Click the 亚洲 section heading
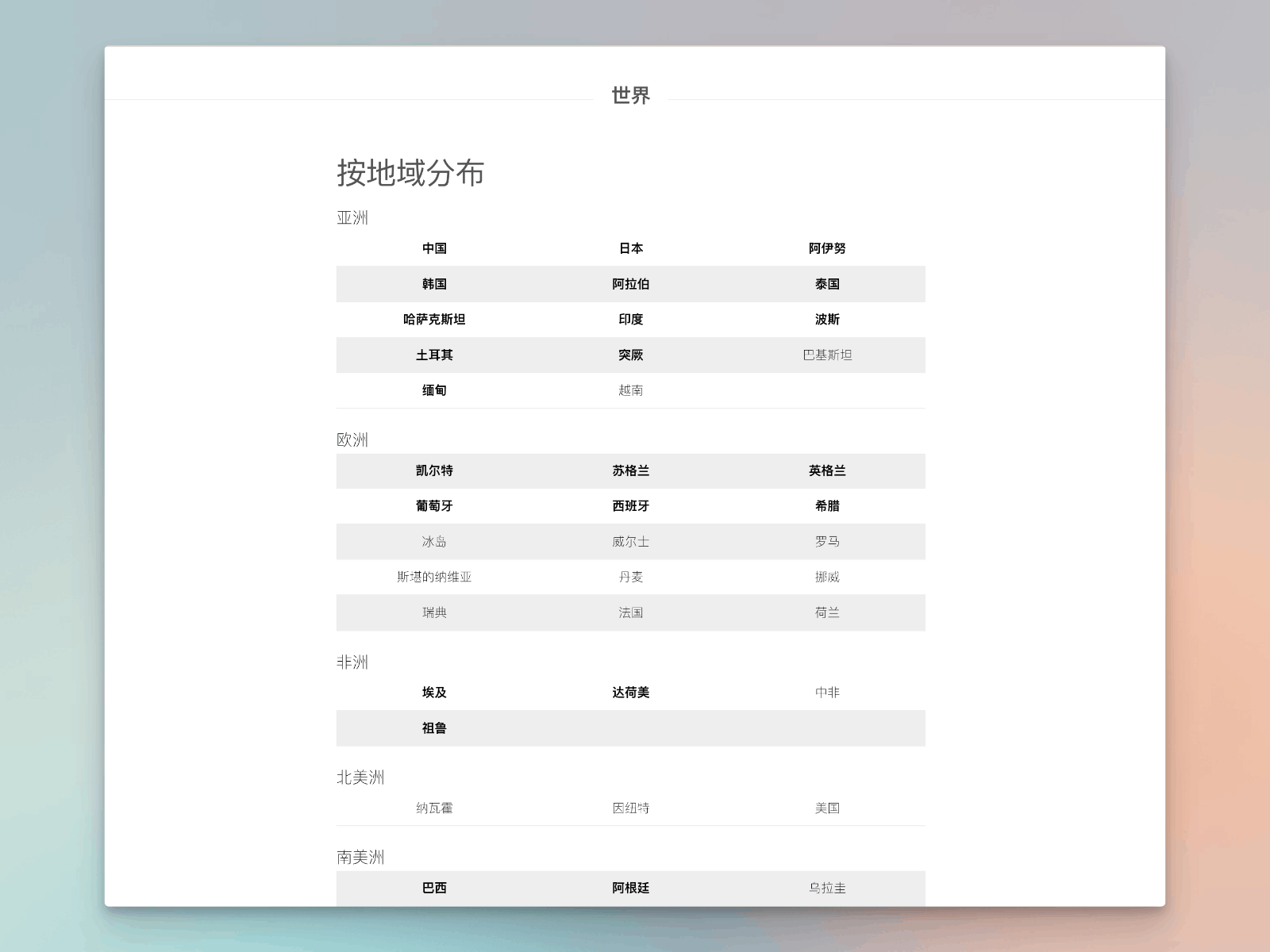The image size is (1270, 952). pyautogui.click(x=352, y=218)
